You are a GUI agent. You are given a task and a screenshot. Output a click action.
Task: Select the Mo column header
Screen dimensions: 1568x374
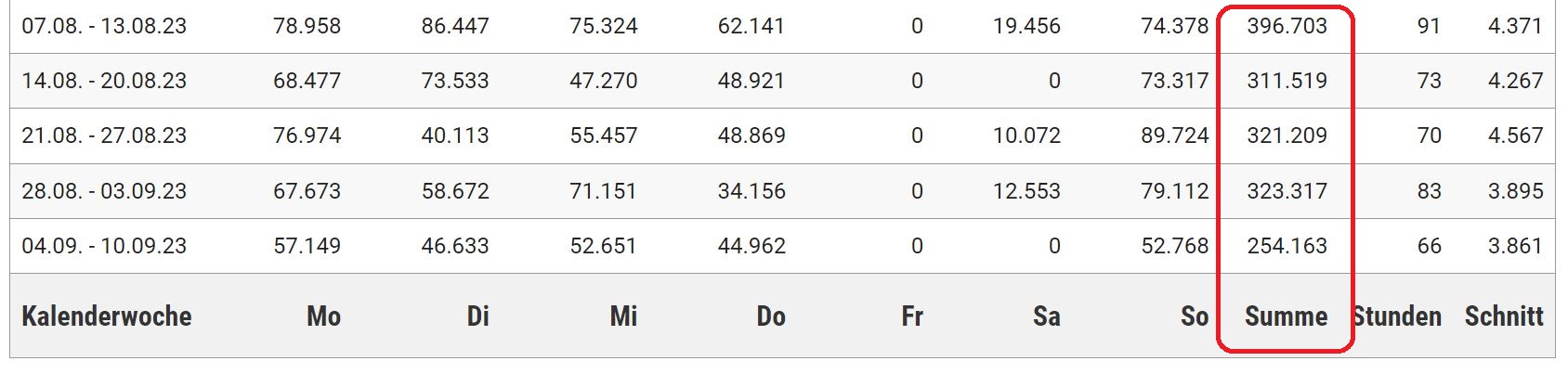click(x=323, y=316)
